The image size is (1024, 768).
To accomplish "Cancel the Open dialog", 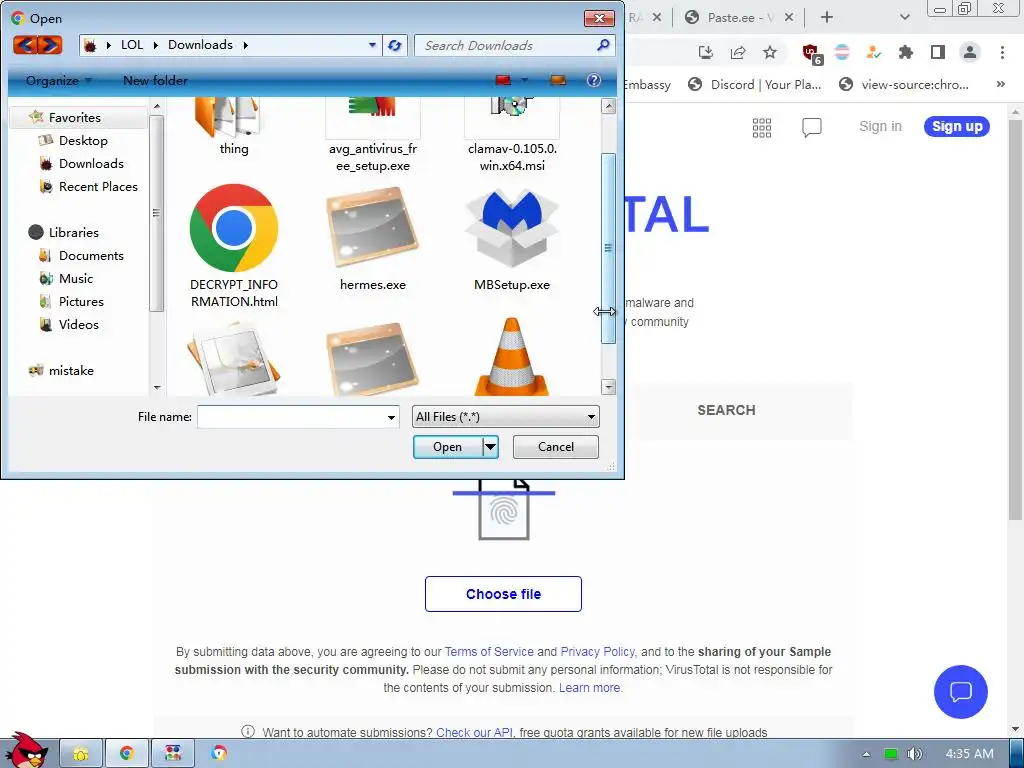I will pyautogui.click(x=556, y=447).
